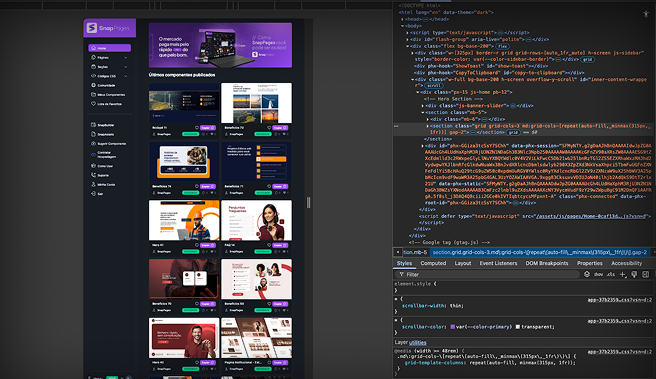This screenshot has height=379, width=656.
Task: Click the New Style Rule plus icon
Action: click(623, 274)
